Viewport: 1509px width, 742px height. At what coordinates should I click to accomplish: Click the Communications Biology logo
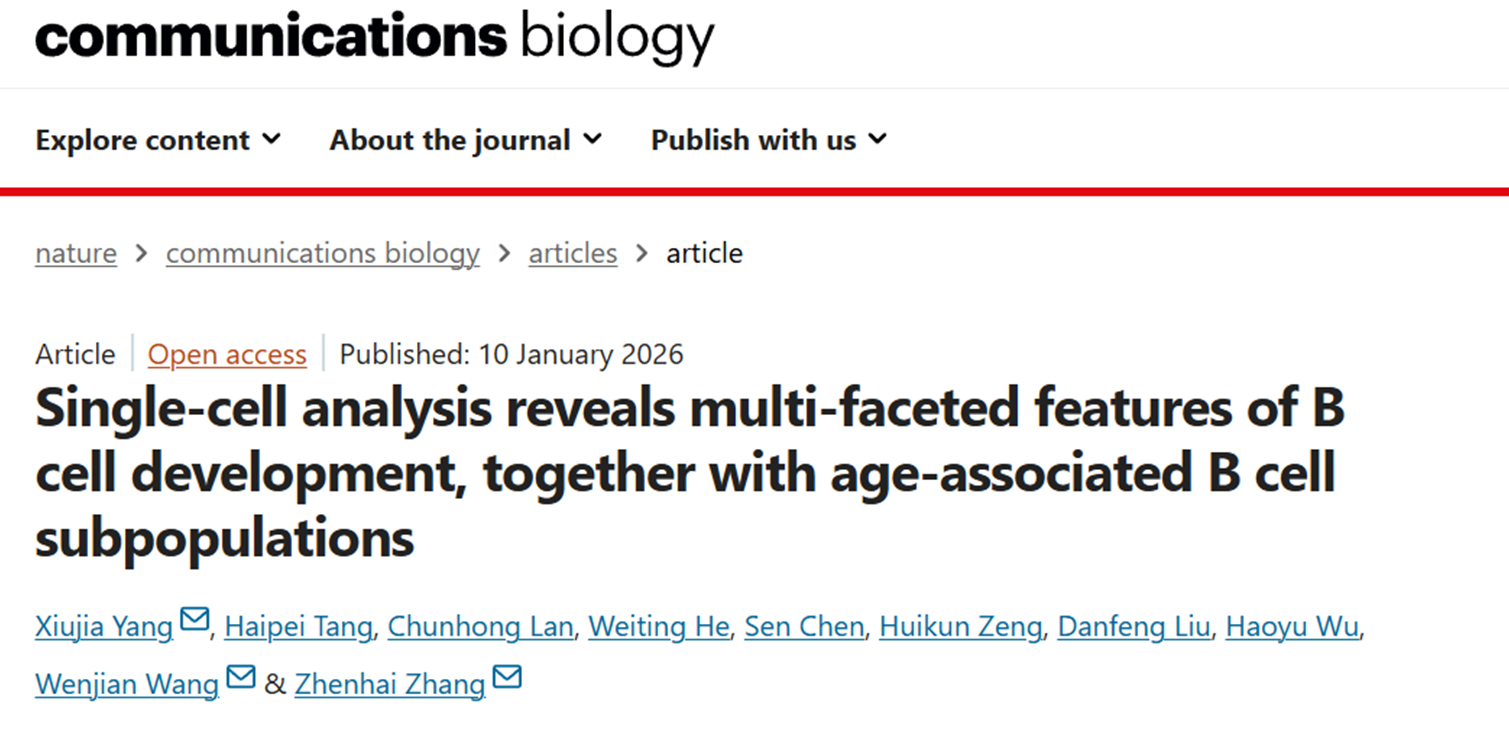(x=374, y=37)
